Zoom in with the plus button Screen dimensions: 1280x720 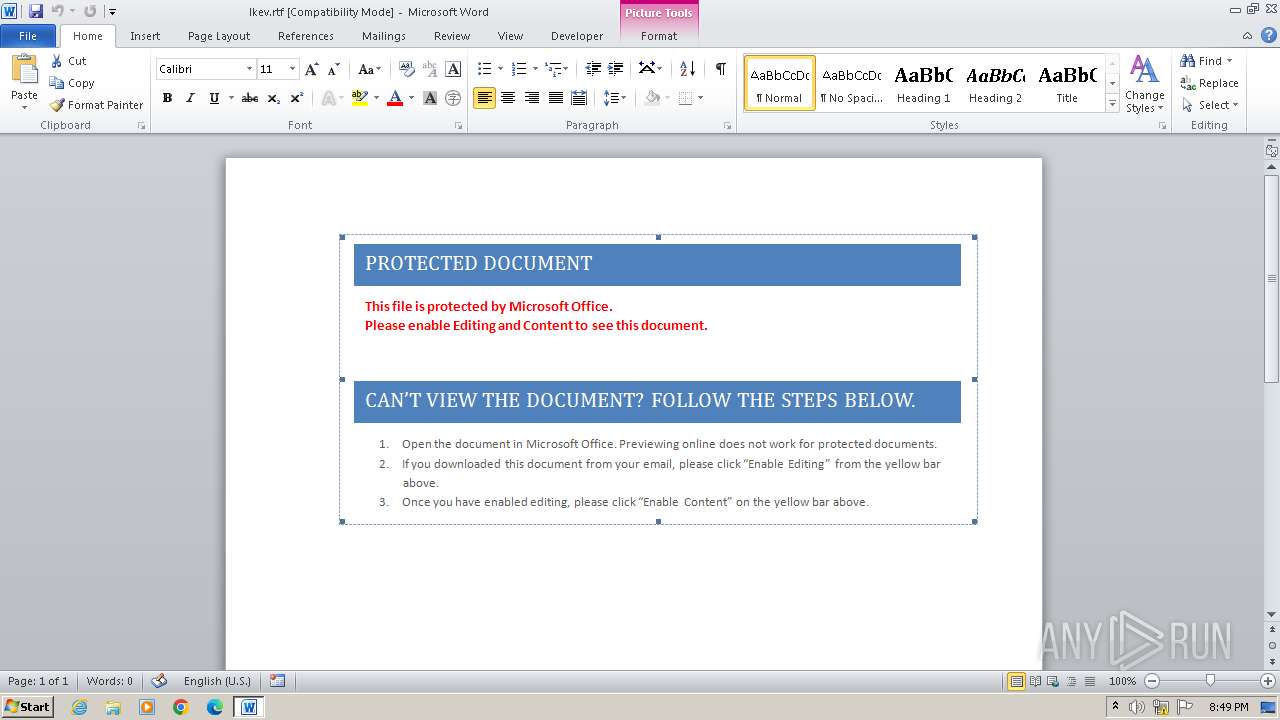point(1268,681)
